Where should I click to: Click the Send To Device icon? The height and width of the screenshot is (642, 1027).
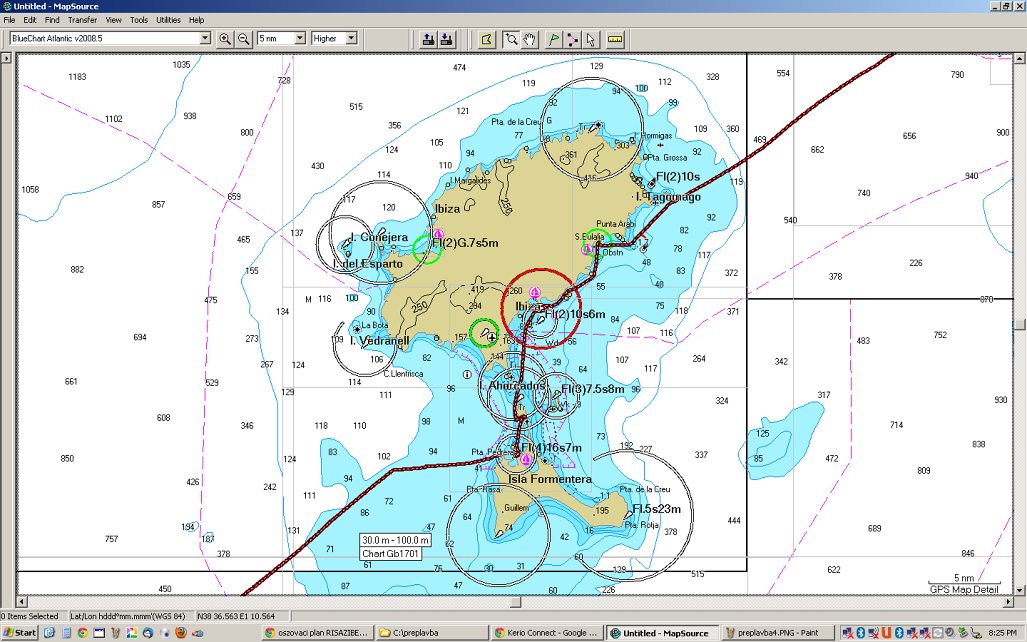(x=428, y=39)
